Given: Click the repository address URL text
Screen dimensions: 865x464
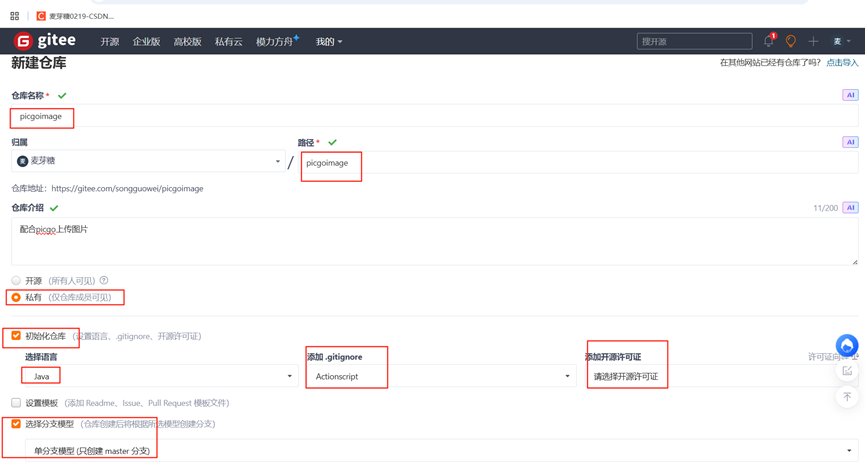Looking at the screenshot, I should point(127,188).
